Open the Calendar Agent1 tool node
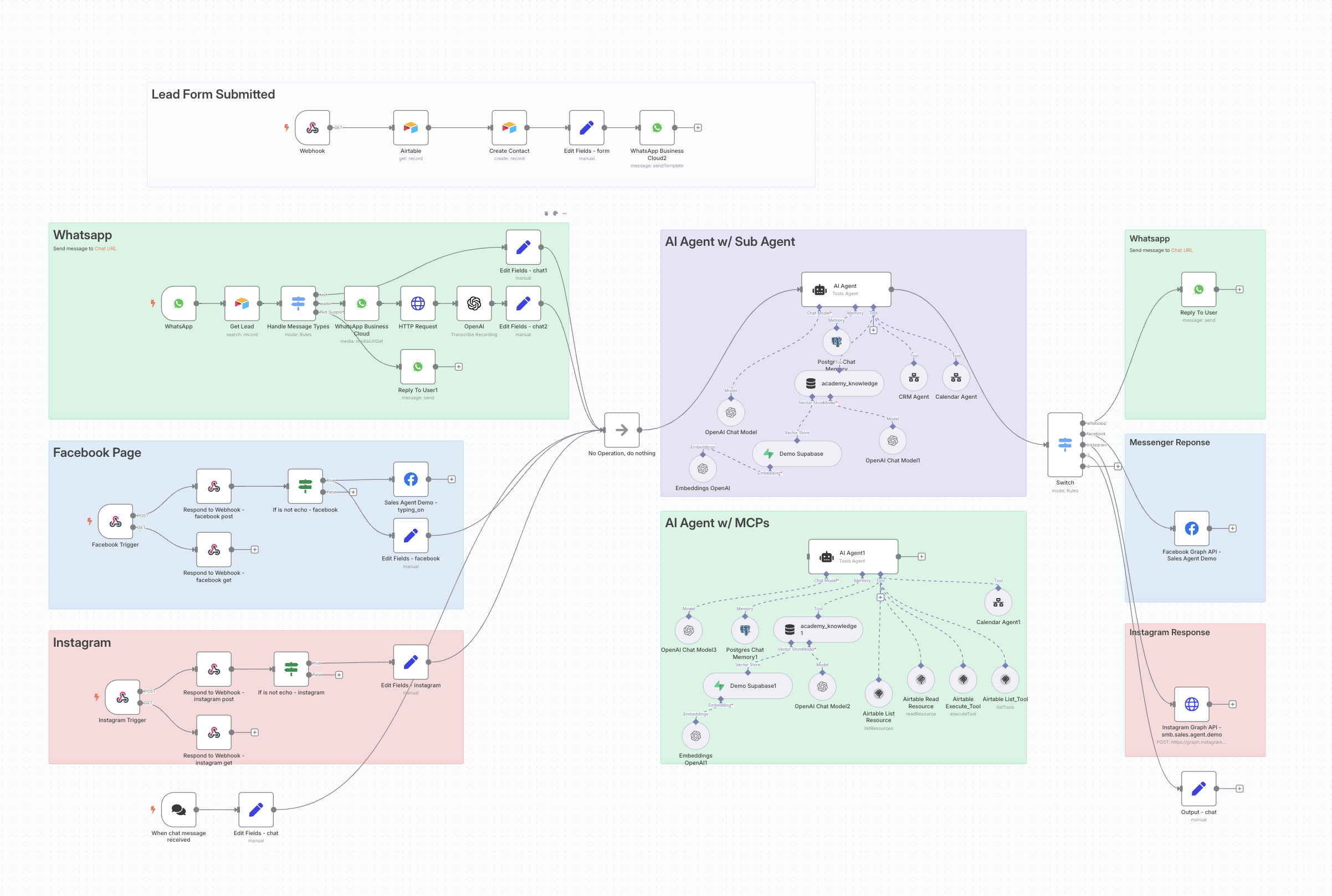1332x896 pixels. pos(998,603)
